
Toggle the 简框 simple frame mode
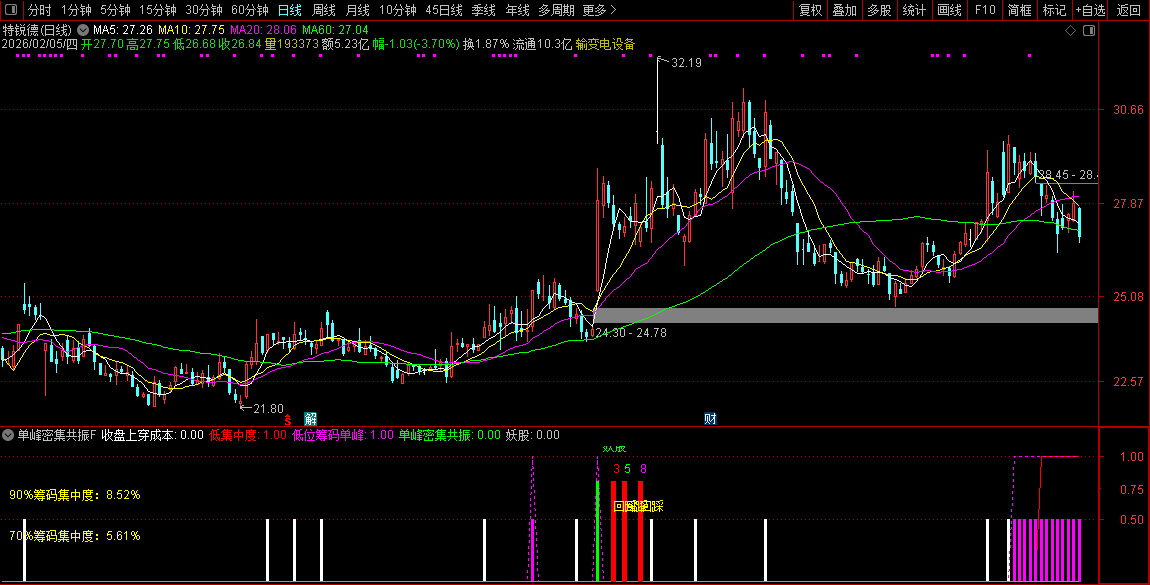1020,10
